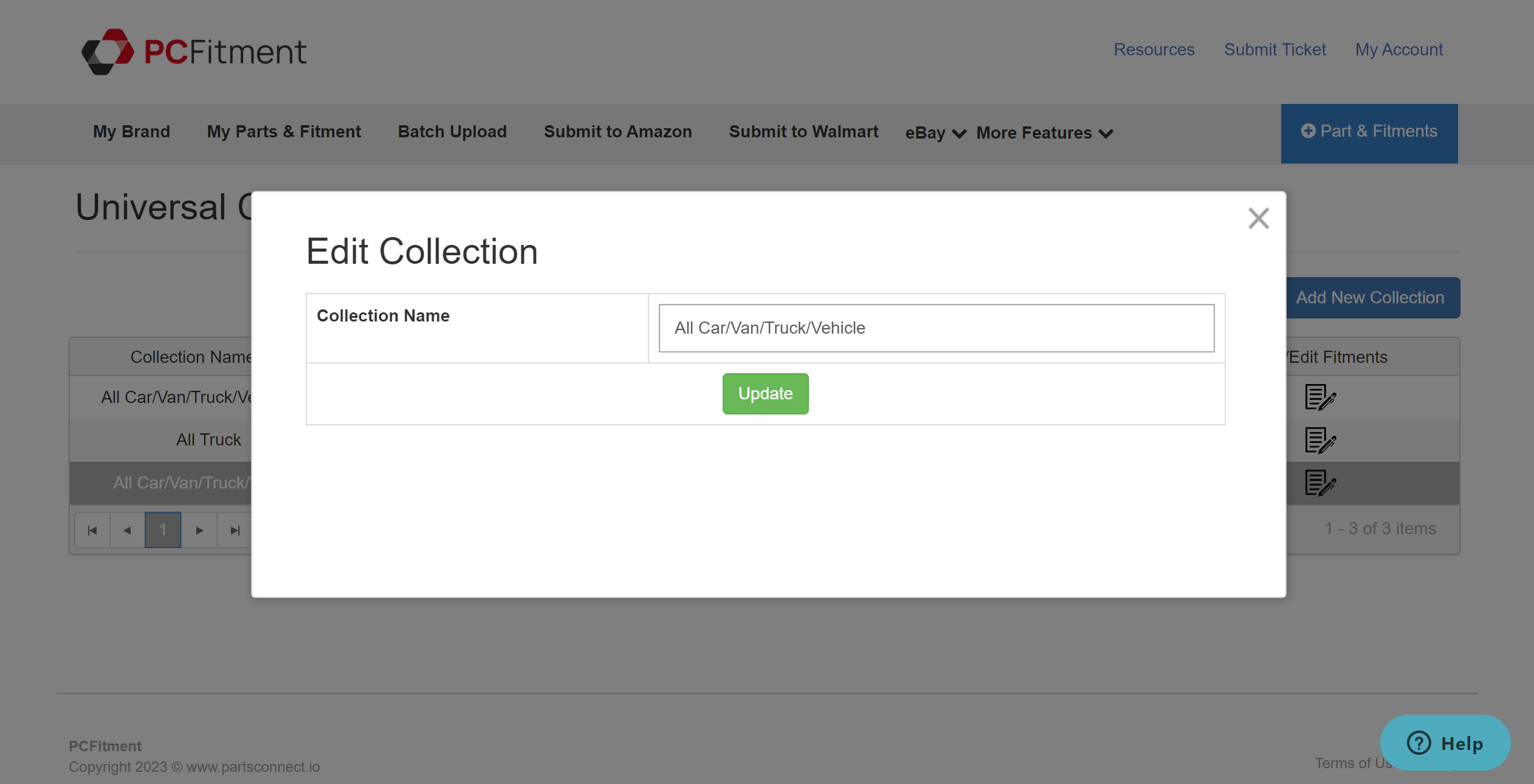
Task: Click the PCFitment logo
Action: (194, 52)
